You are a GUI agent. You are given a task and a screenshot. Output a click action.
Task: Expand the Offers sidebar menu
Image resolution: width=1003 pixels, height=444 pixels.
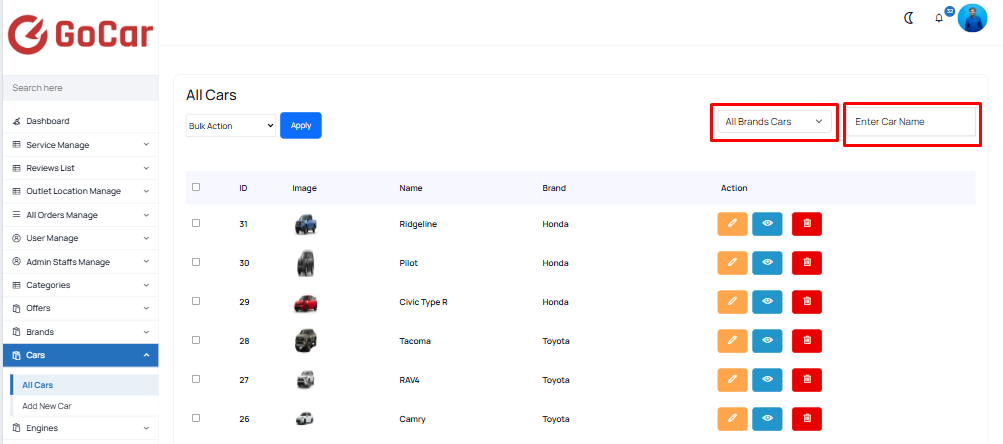81,308
